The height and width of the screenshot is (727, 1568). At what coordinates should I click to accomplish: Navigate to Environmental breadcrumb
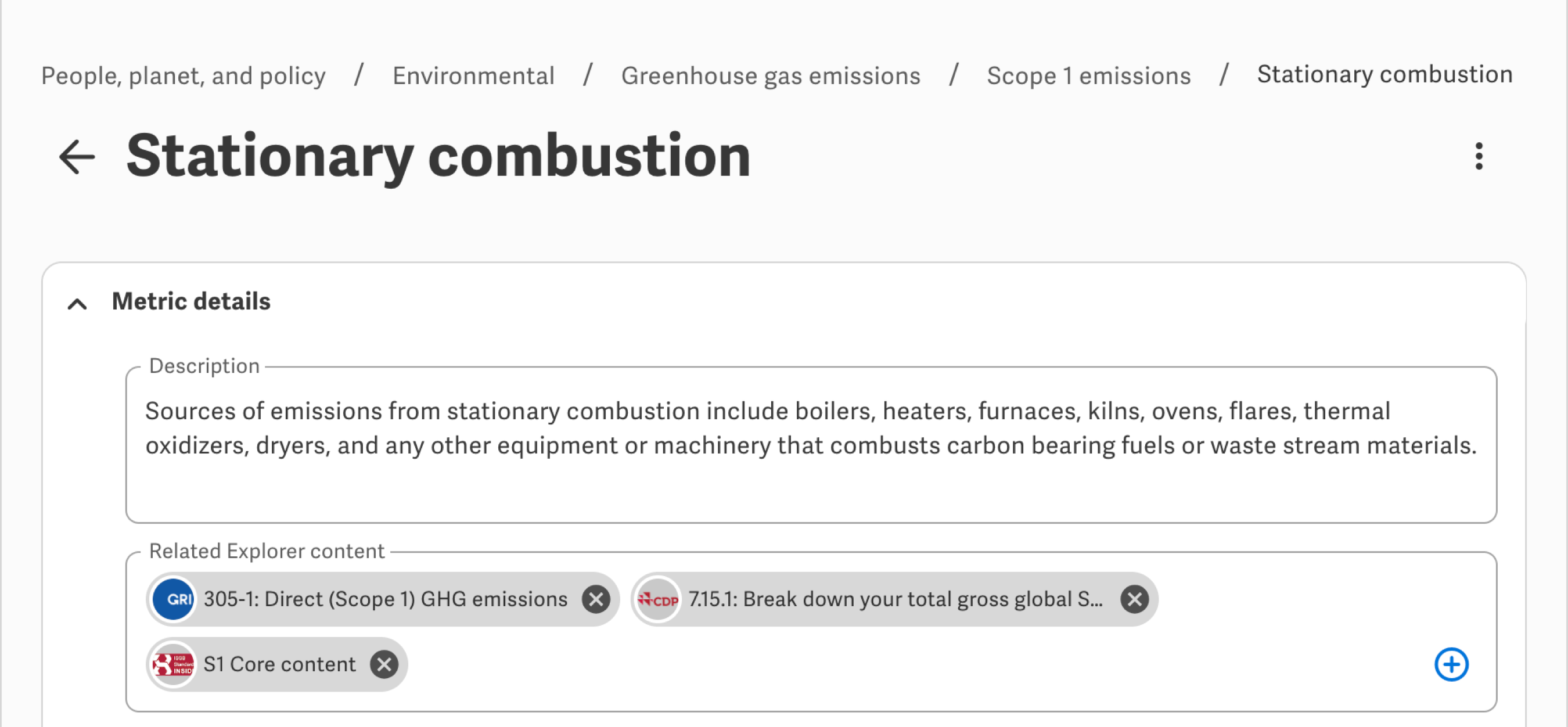(x=473, y=76)
